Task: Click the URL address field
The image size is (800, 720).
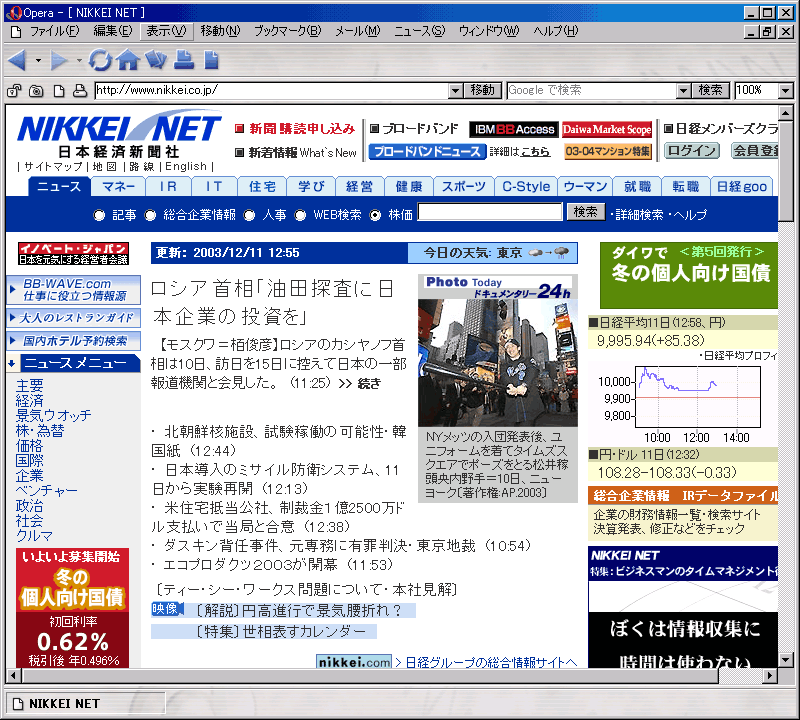Action: coord(272,91)
